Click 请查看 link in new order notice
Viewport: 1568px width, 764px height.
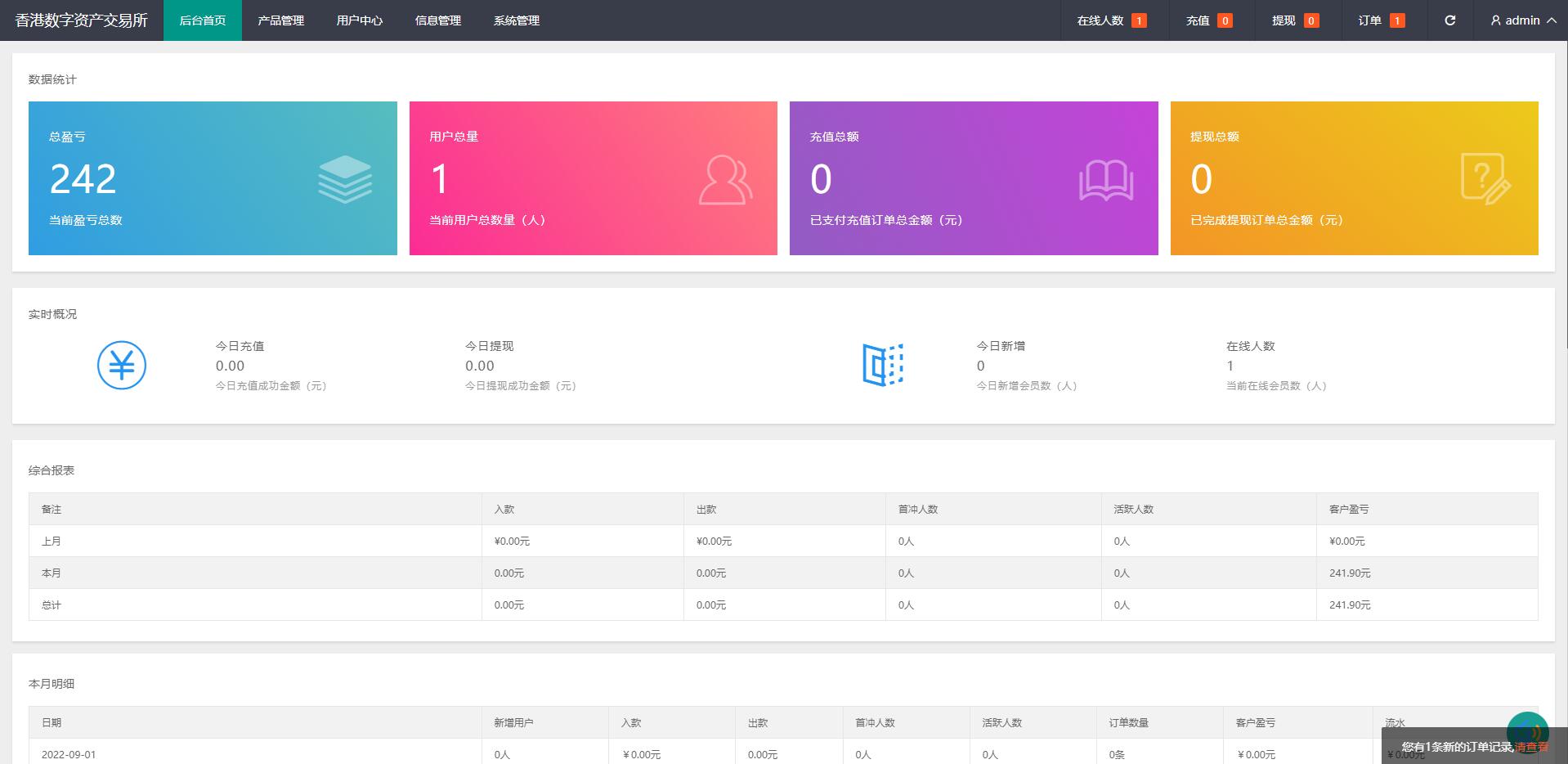click(1531, 747)
